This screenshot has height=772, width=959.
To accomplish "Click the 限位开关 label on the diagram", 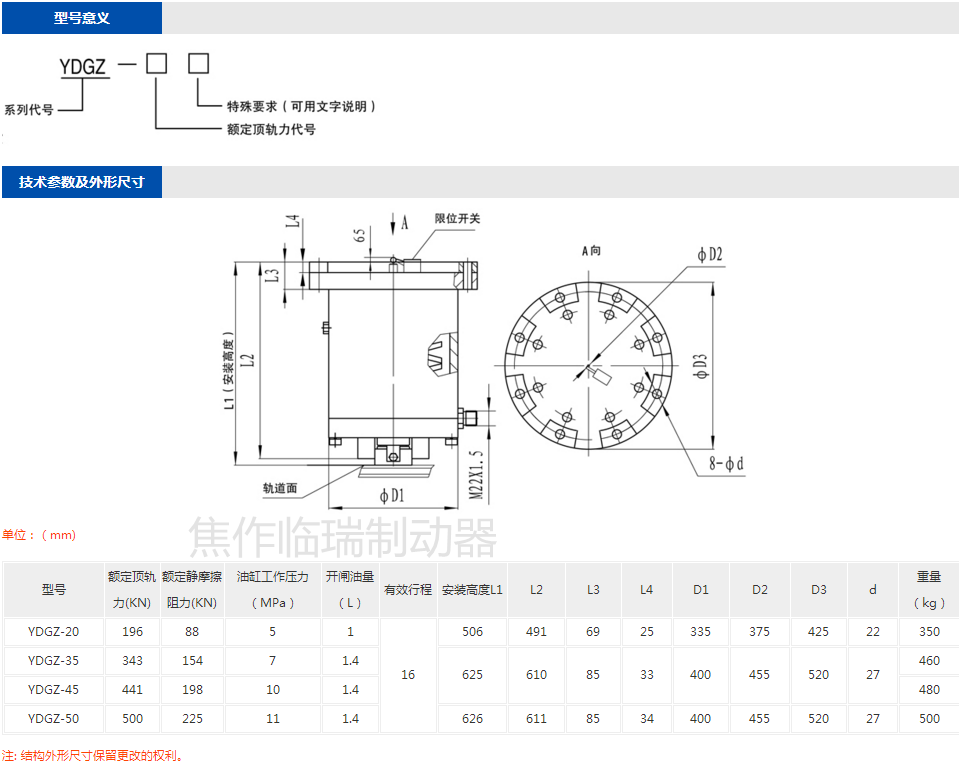I will (x=459, y=218).
